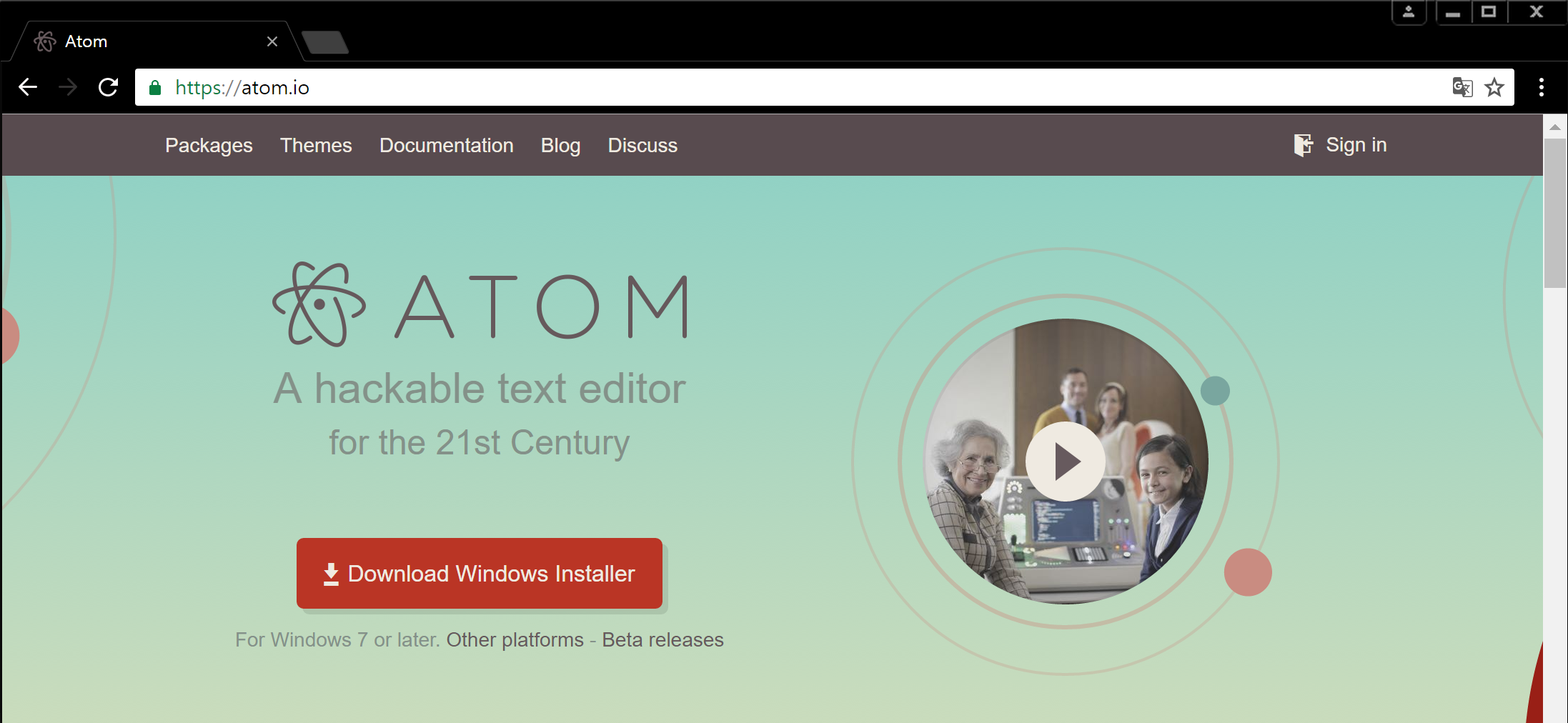Close the Atom browser tab
The height and width of the screenshot is (723, 1568).
[272, 41]
